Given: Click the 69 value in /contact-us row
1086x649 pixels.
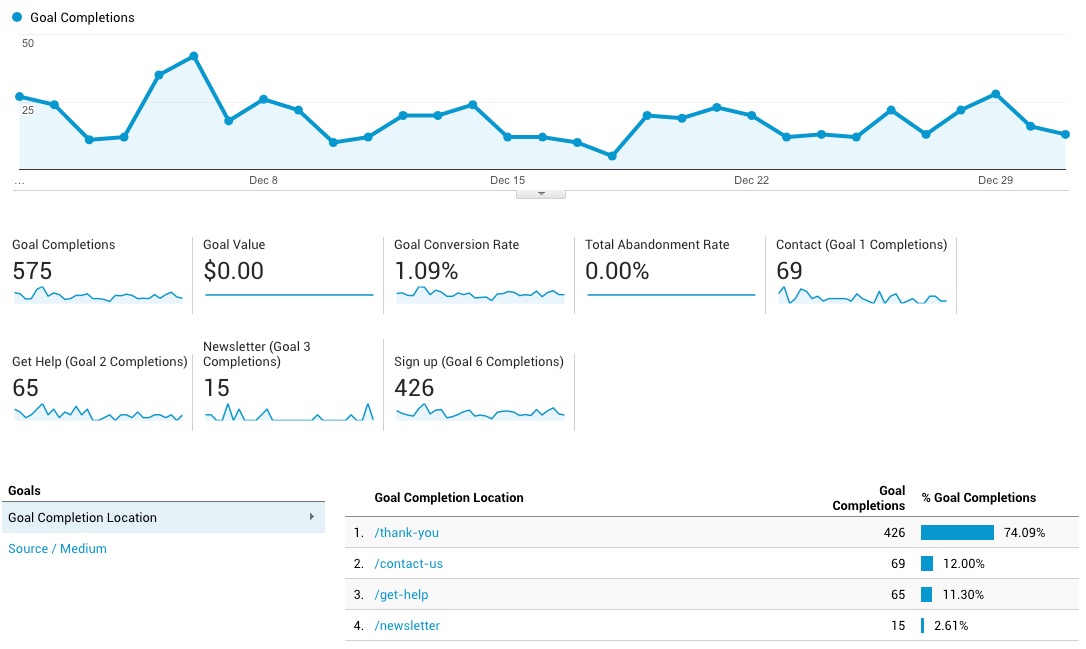Looking at the screenshot, I should pyautogui.click(x=898, y=564).
